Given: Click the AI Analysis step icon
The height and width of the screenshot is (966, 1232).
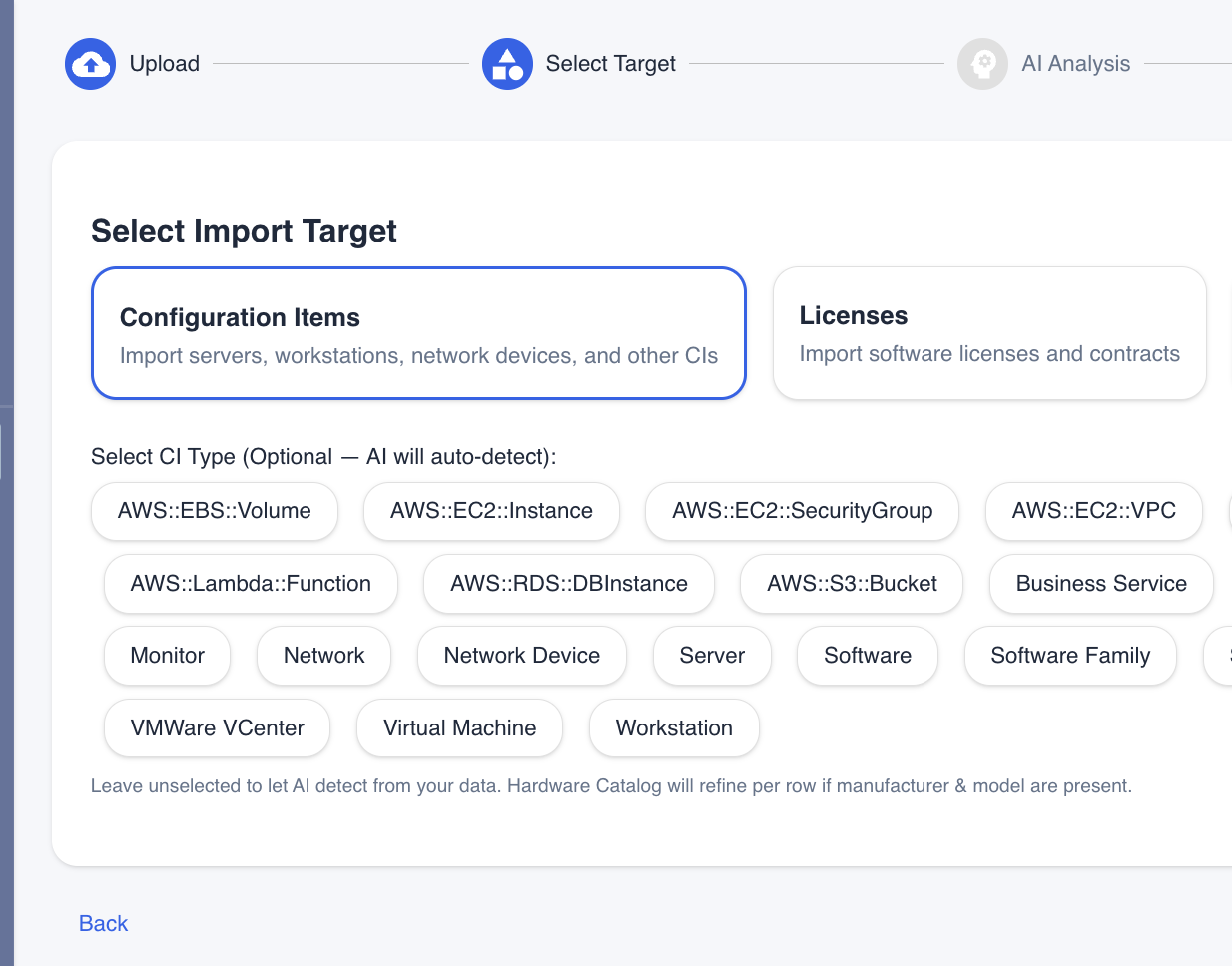Looking at the screenshot, I should pyautogui.click(x=982, y=63).
